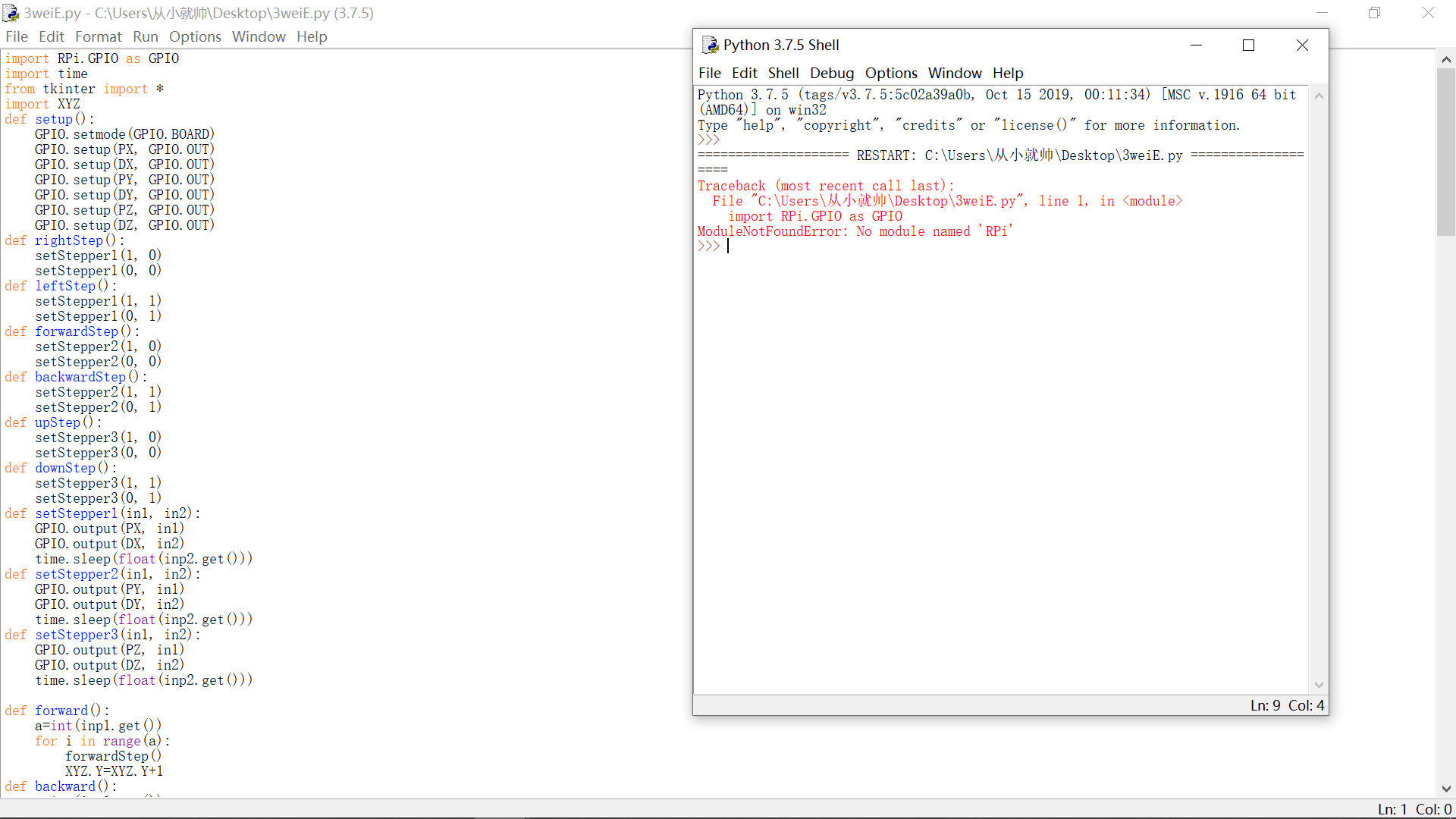The height and width of the screenshot is (819, 1456).
Task: Click editor scrollbar up arrow
Action: 1445,59
